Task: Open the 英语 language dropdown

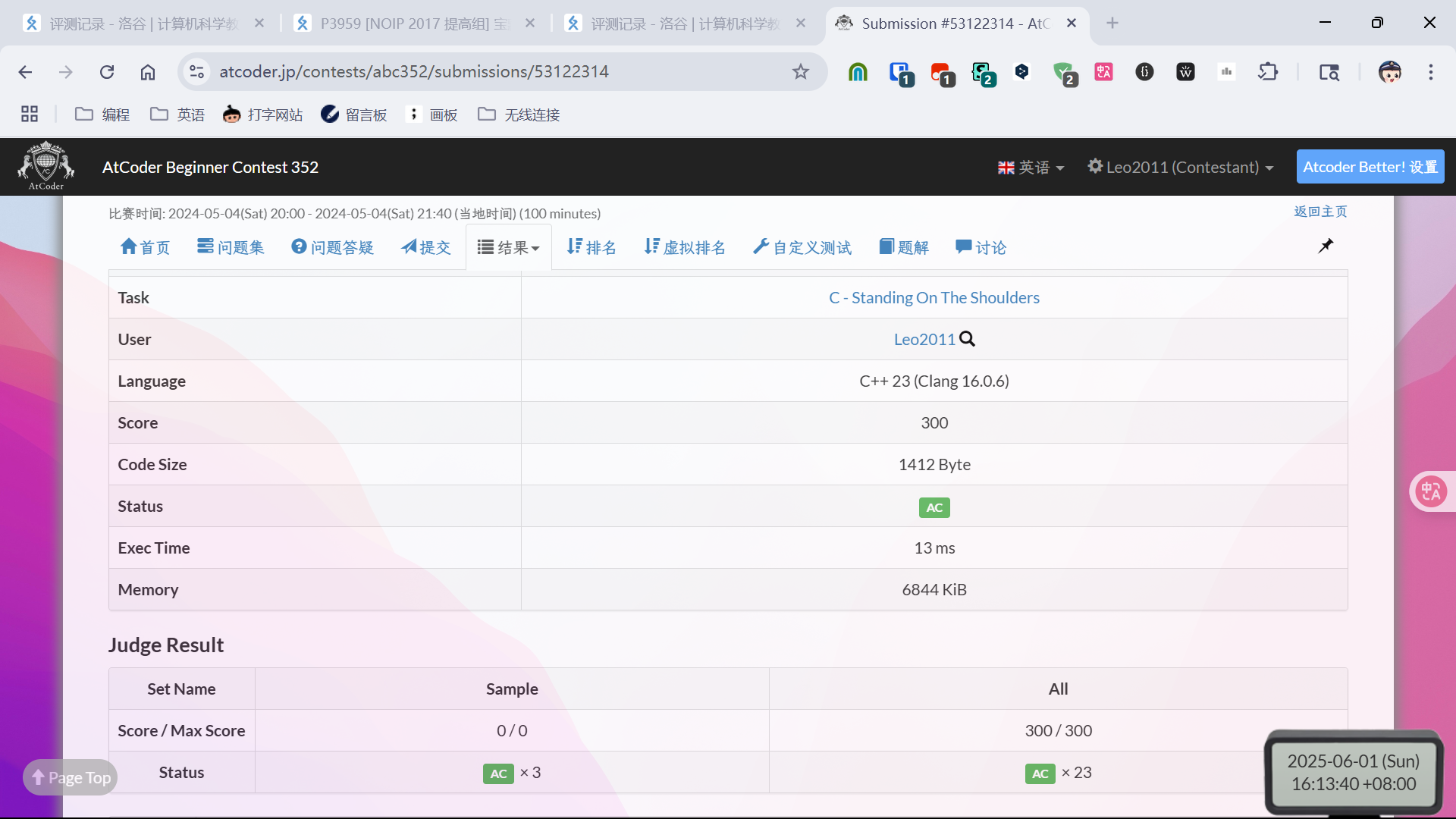Action: click(1031, 167)
